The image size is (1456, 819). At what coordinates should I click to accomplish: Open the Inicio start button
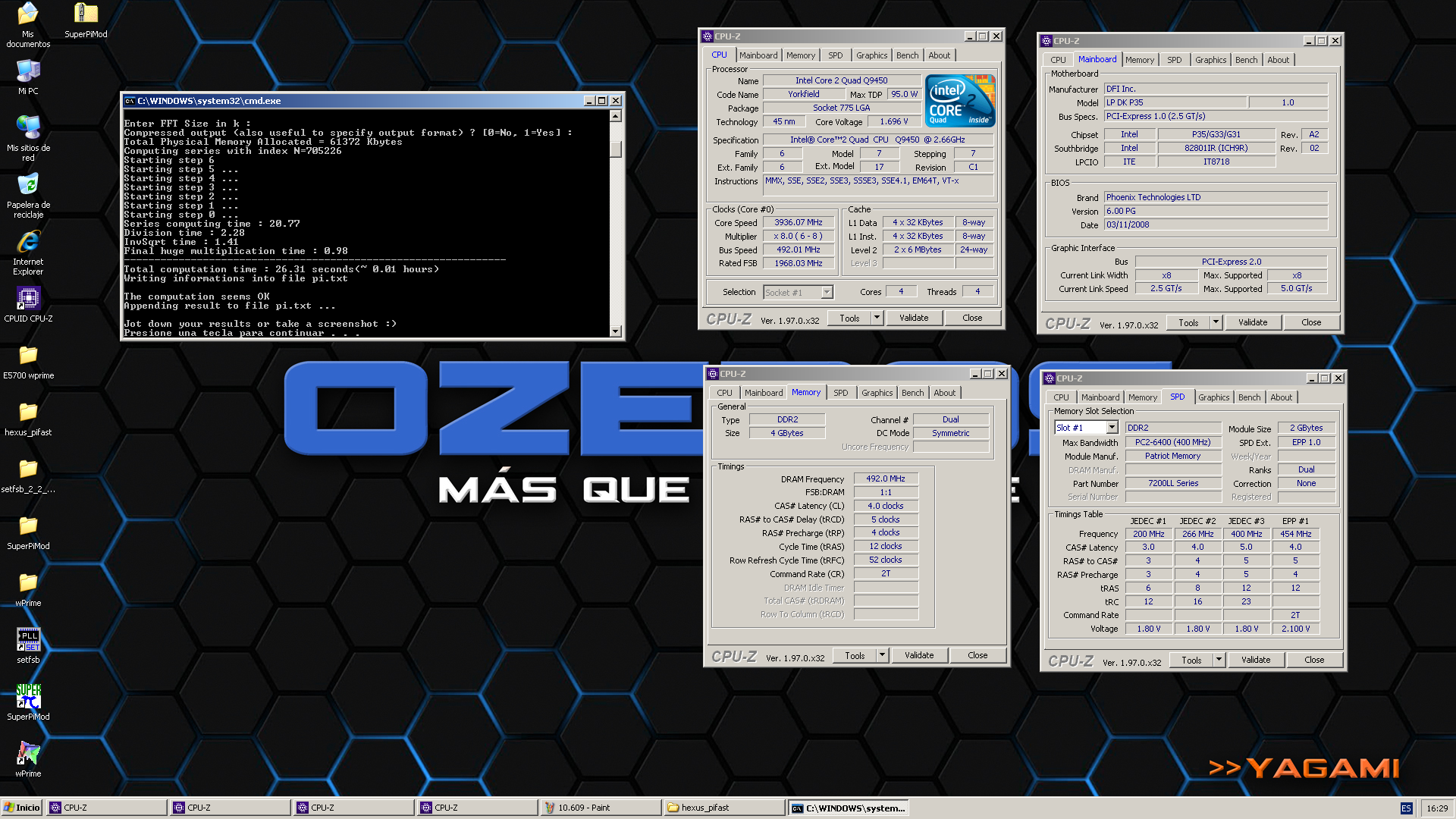[x=21, y=808]
